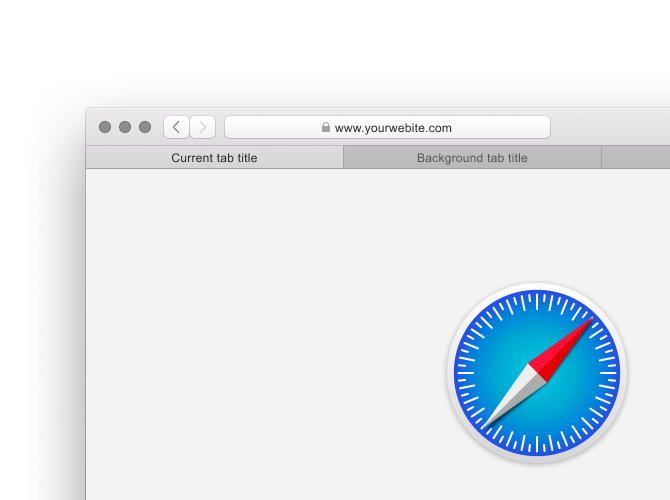Click the large Safari compass icon
The width and height of the screenshot is (670, 500).
point(537,373)
